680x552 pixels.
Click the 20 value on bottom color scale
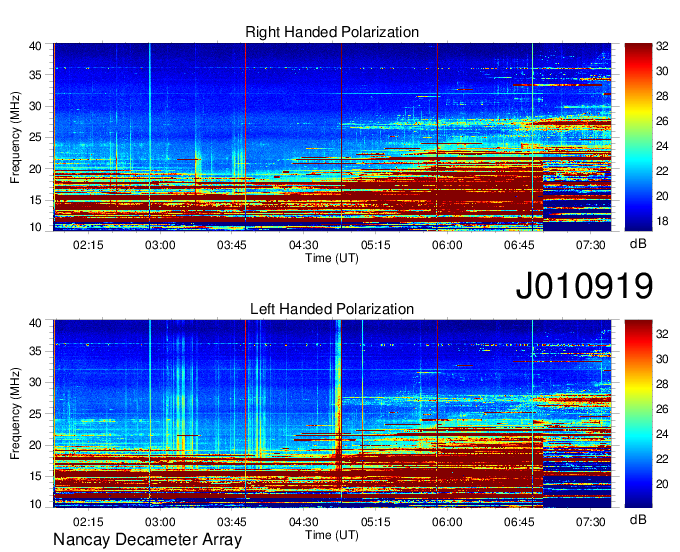tap(662, 484)
